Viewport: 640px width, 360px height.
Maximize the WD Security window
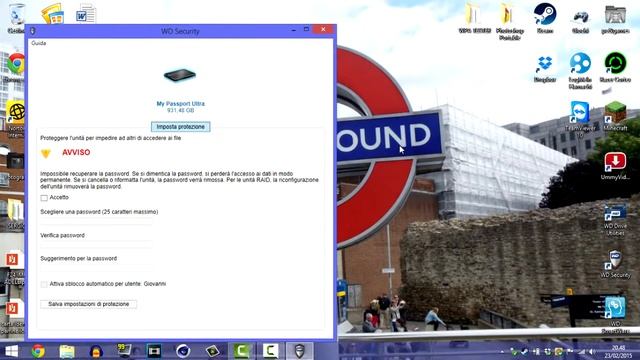[306, 29]
